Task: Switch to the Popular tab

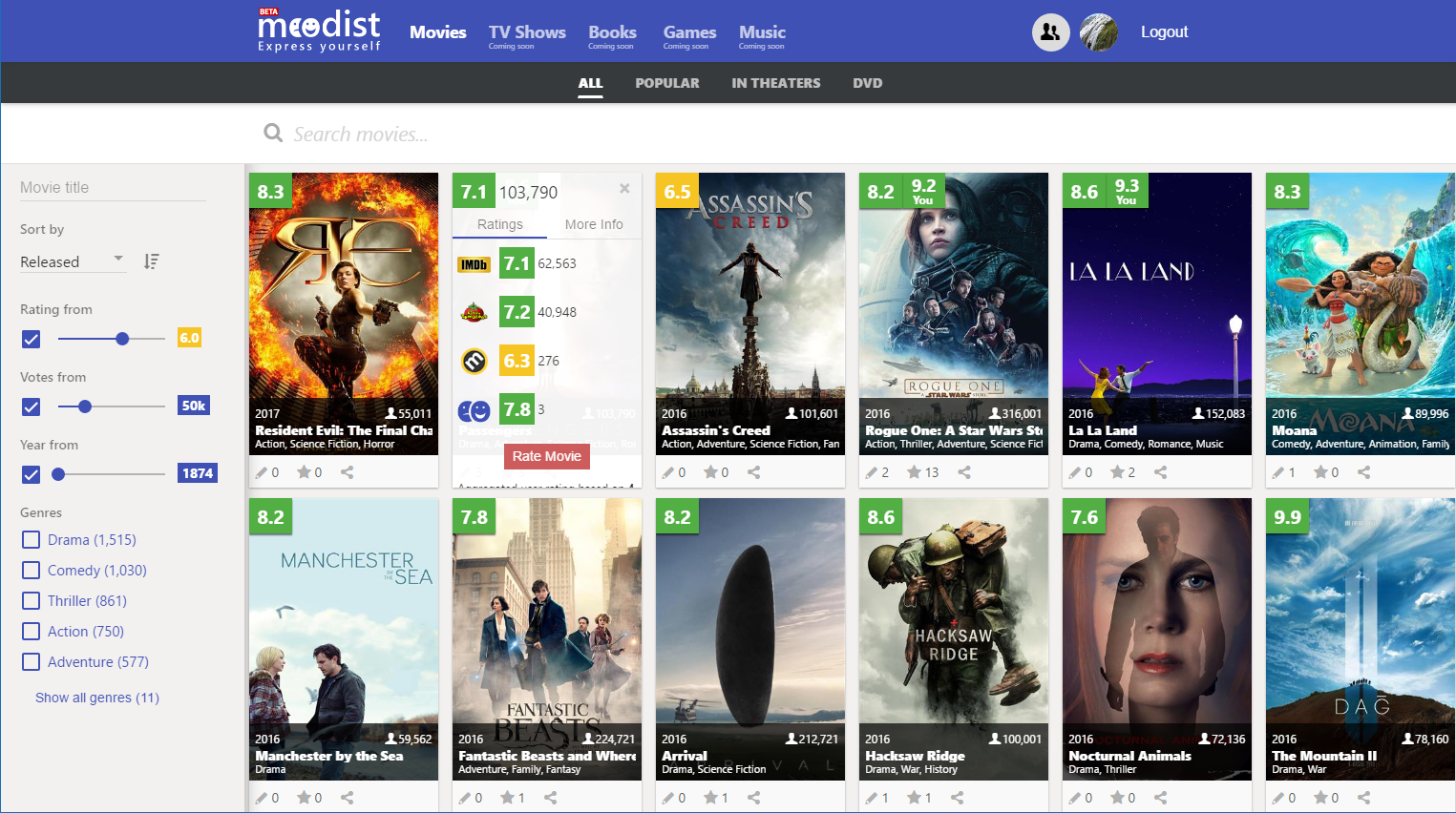Action: click(x=667, y=83)
